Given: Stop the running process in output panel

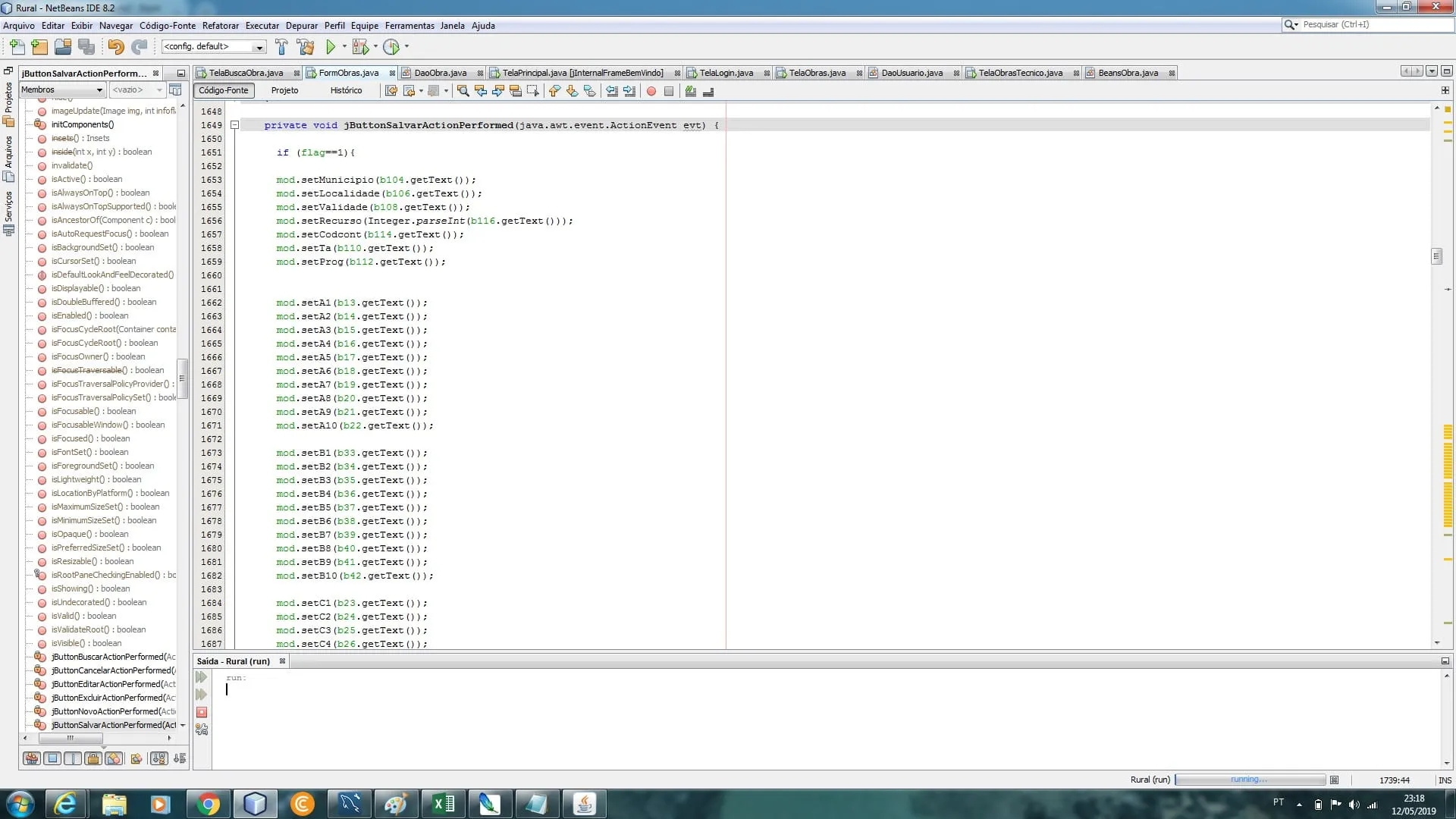Looking at the screenshot, I should coord(202,712).
